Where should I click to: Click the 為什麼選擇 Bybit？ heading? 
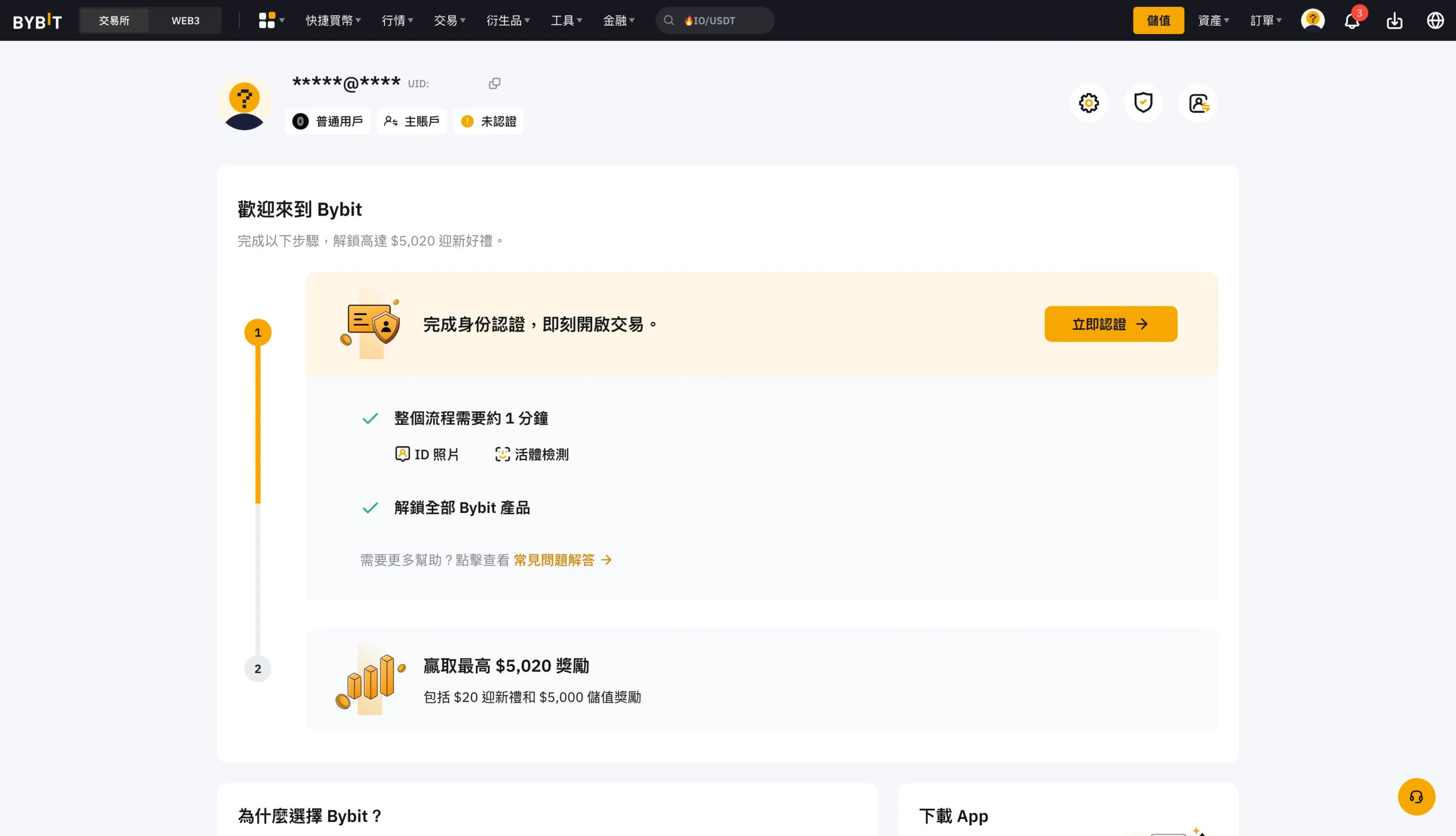pyautogui.click(x=310, y=816)
